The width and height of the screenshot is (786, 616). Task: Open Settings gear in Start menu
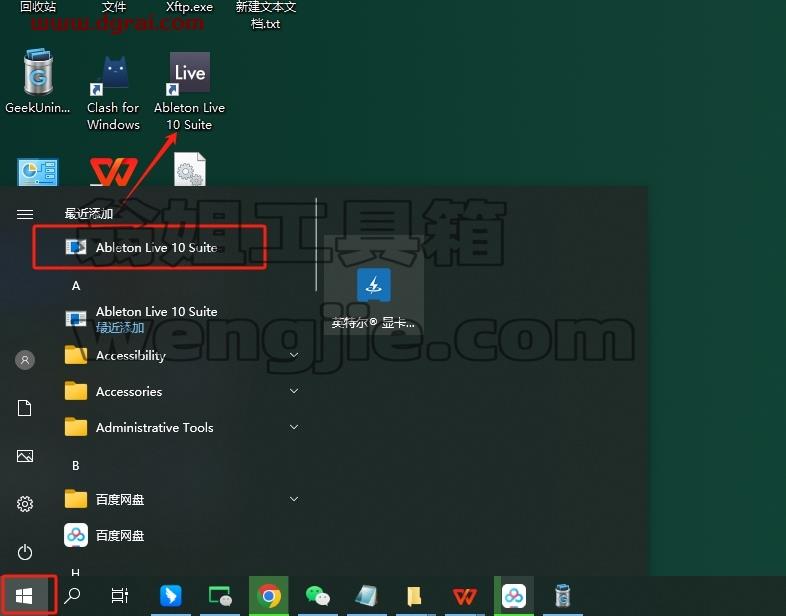(x=25, y=503)
